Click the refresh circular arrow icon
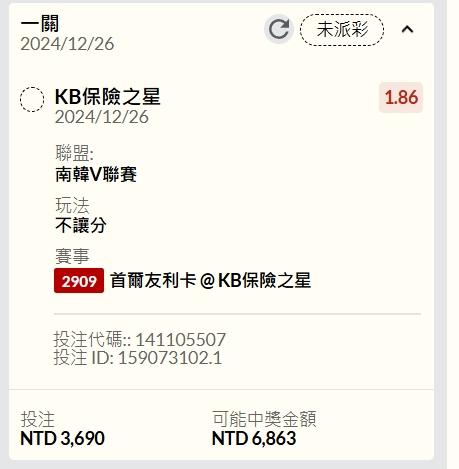 (279, 29)
